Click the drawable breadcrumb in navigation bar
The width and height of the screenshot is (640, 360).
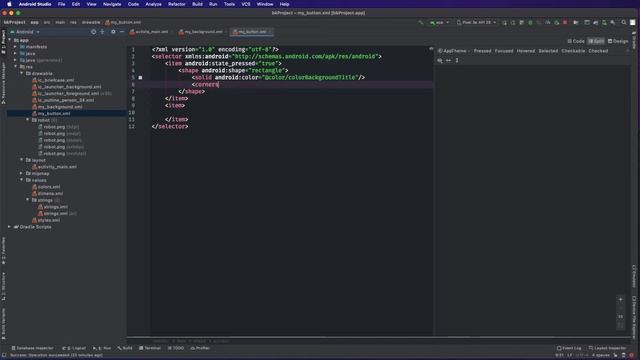91,22
